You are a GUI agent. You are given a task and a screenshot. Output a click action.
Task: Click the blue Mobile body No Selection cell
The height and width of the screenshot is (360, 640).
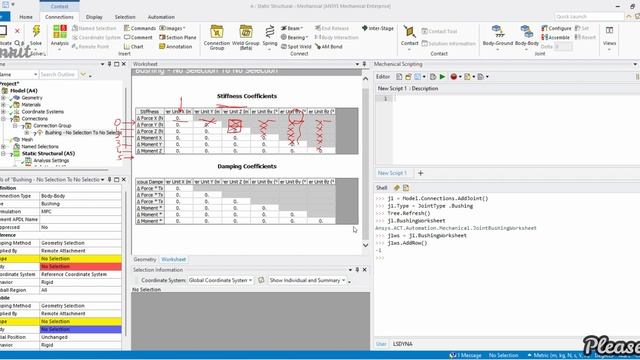[80, 329]
